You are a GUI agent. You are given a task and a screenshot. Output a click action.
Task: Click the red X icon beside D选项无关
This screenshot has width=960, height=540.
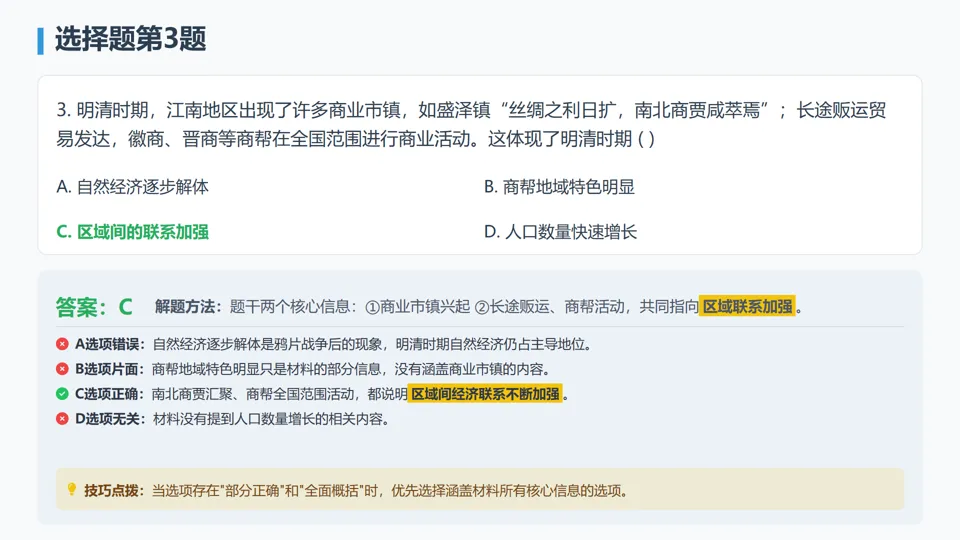(62, 419)
